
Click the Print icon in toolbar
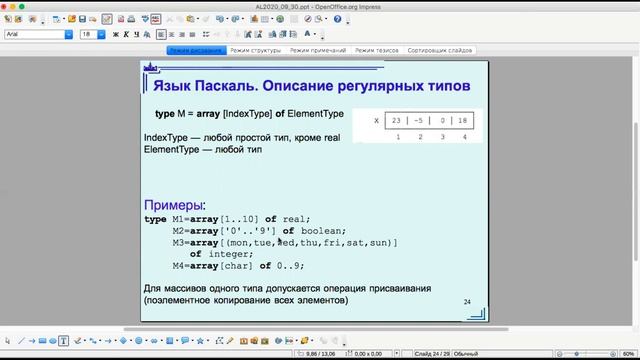(x=131, y=19)
